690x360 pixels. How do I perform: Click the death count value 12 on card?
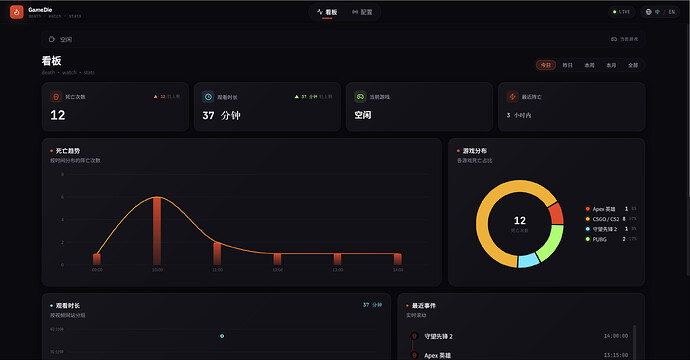point(58,115)
